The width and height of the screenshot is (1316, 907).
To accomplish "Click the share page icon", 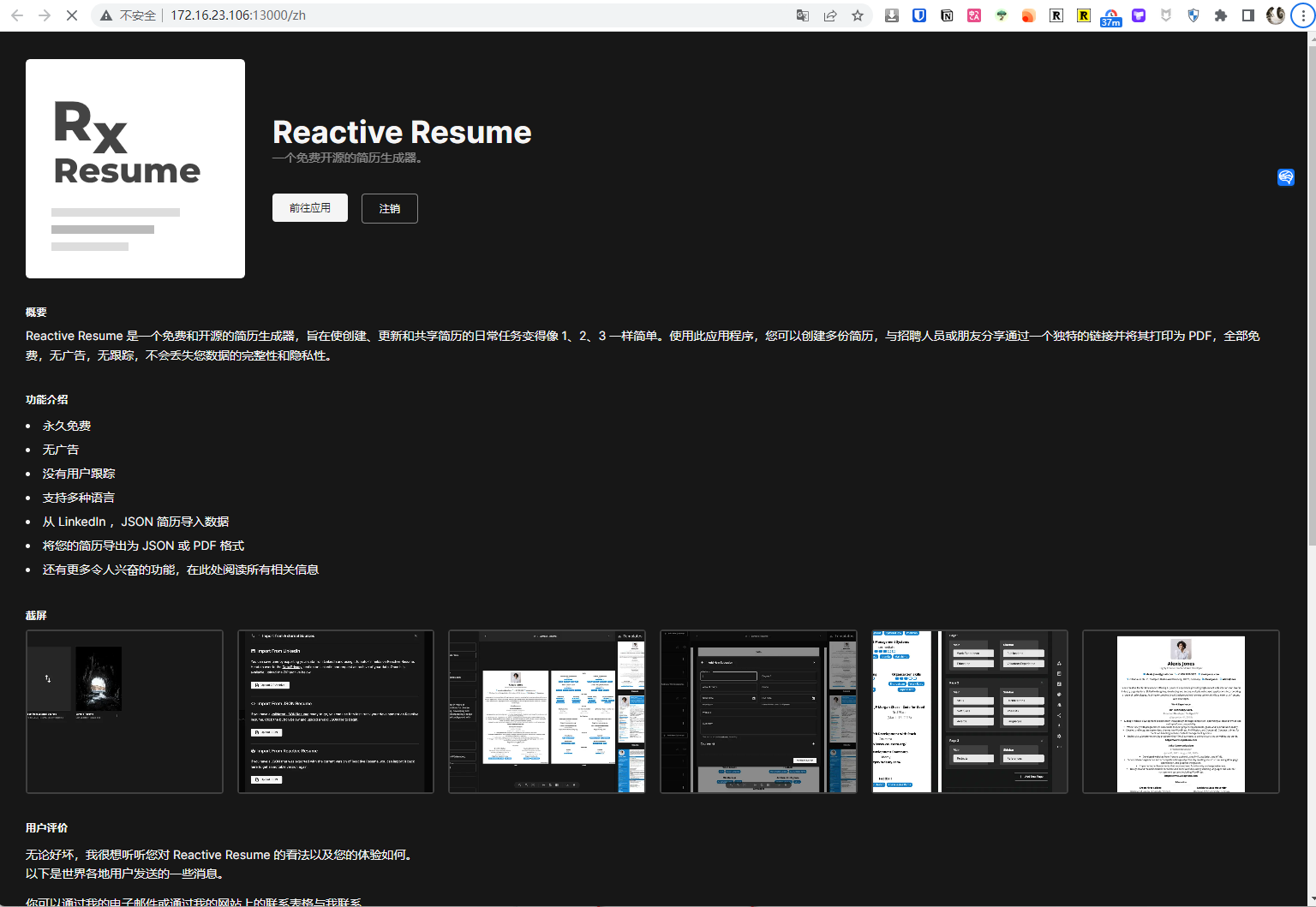I will 830,15.
